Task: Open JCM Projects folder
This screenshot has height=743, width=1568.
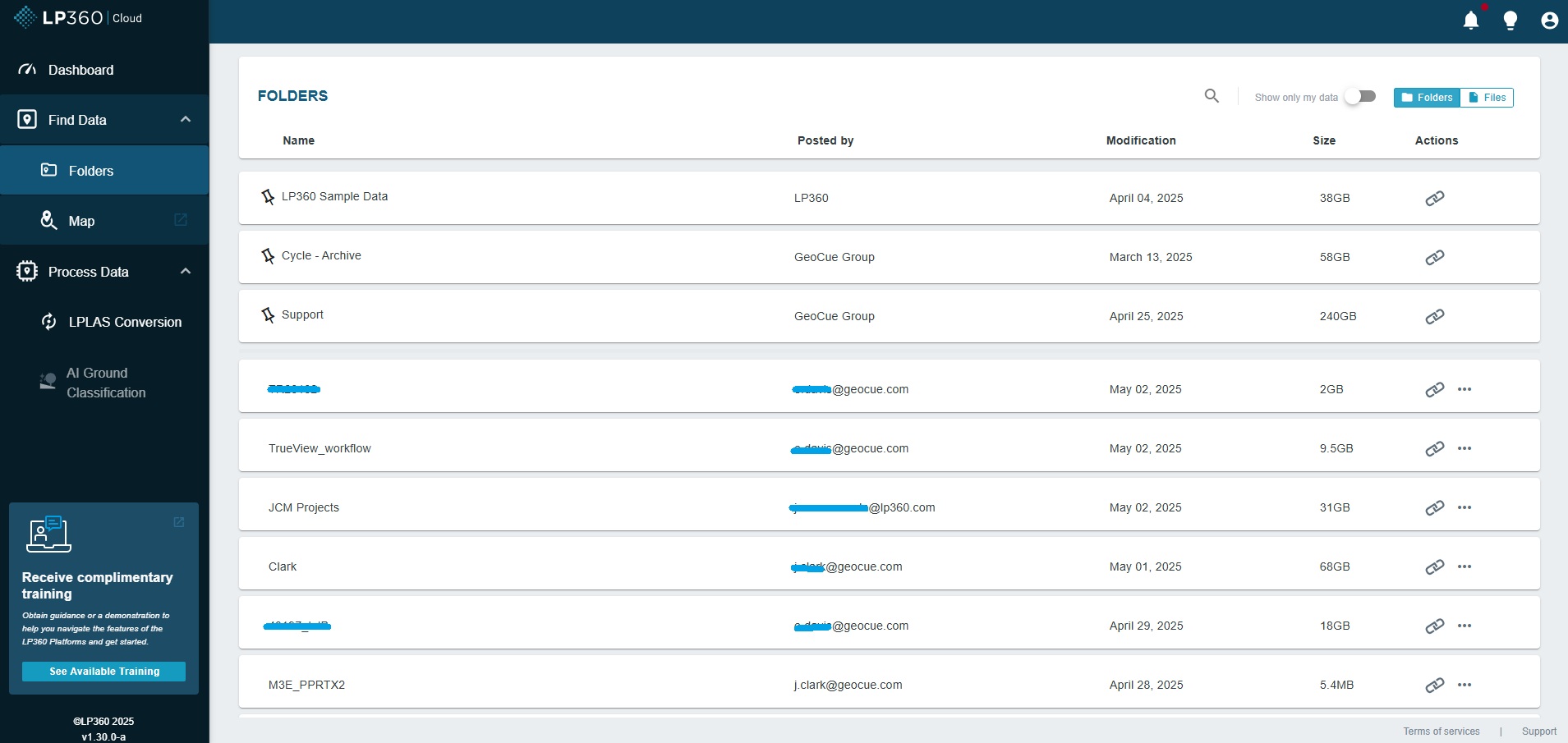Action: pyautogui.click(x=304, y=507)
